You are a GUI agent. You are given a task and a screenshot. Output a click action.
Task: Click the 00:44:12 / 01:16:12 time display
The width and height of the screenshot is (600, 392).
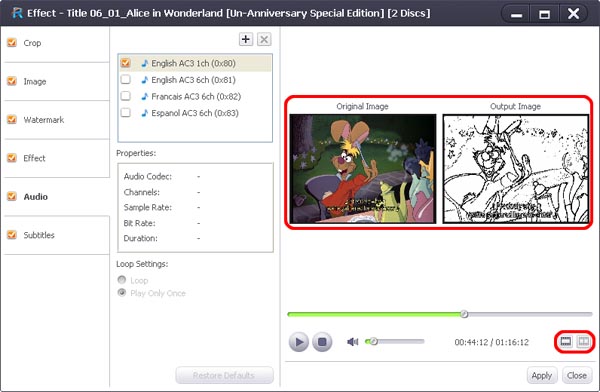491,342
